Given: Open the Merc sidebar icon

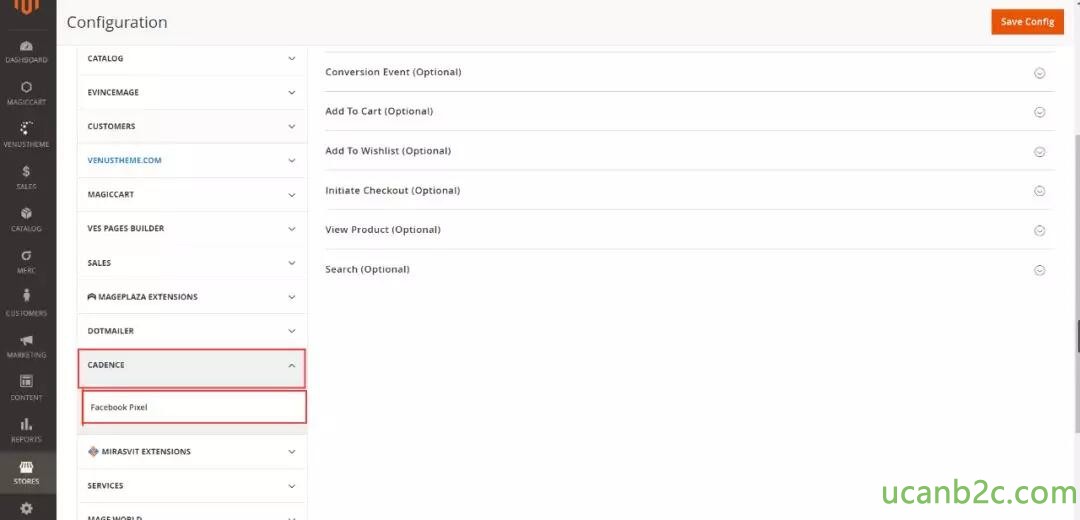Looking at the screenshot, I should click(x=27, y=256).
